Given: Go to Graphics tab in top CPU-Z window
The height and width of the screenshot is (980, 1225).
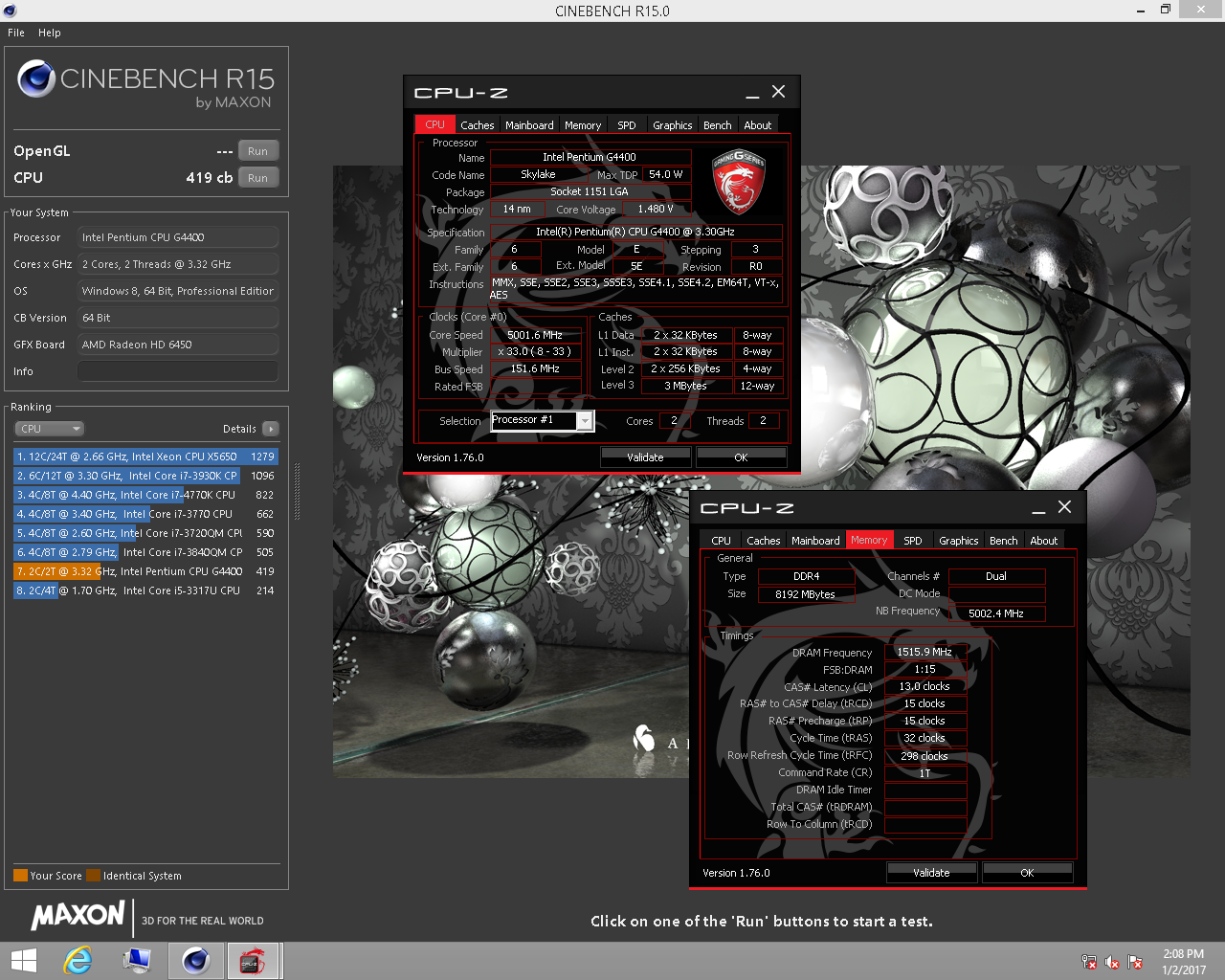Looking at the screenshot, I should coord(673,125).
